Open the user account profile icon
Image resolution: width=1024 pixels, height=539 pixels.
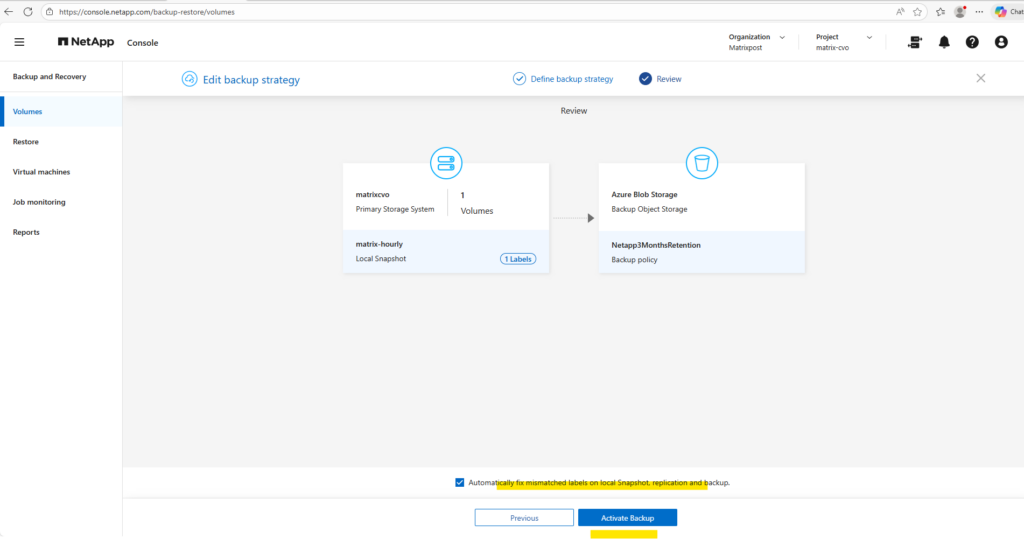1001,42
